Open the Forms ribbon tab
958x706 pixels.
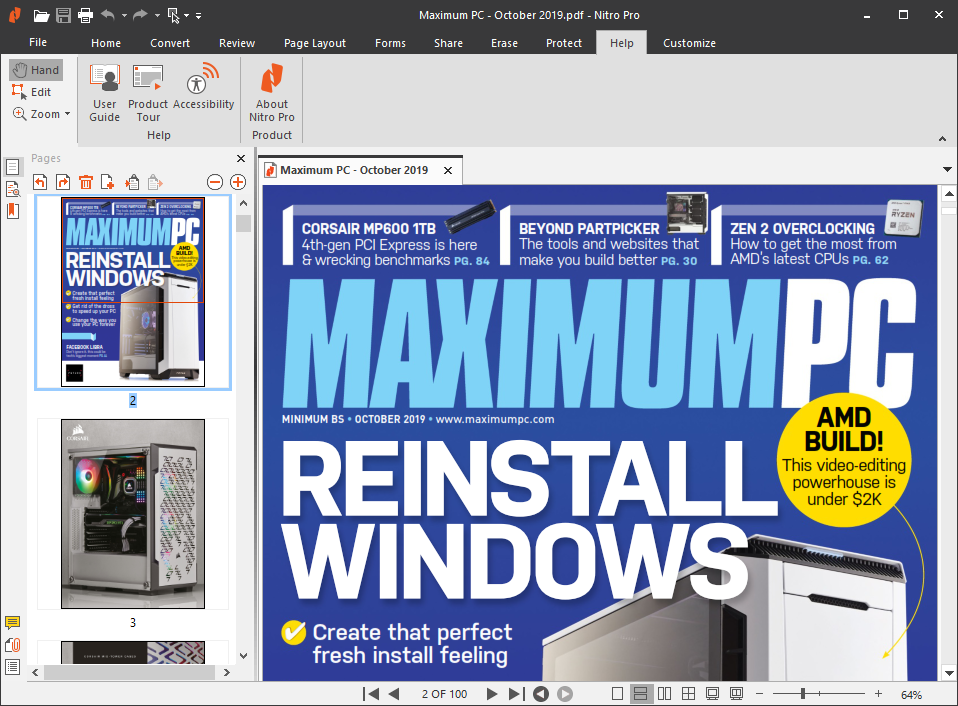click(390, 43)
